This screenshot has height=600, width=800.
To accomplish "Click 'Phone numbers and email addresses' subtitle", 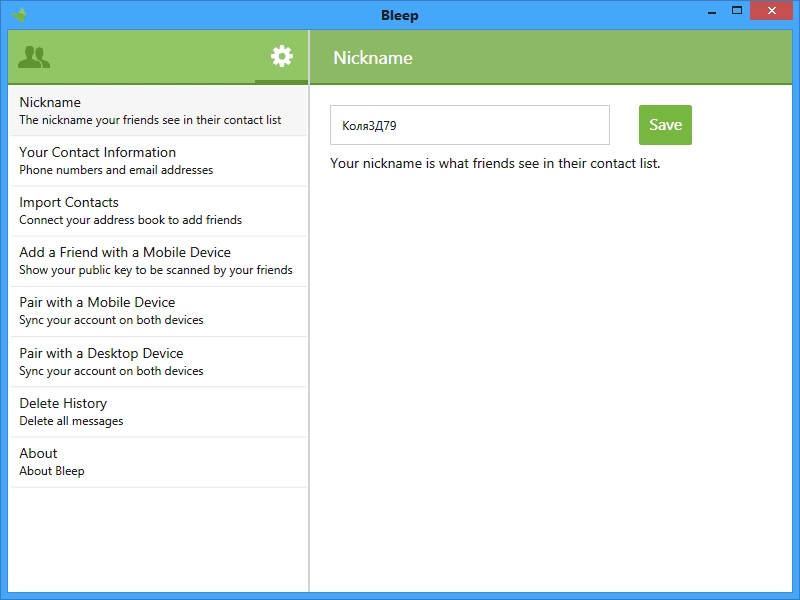I will [x=116, y=170].
